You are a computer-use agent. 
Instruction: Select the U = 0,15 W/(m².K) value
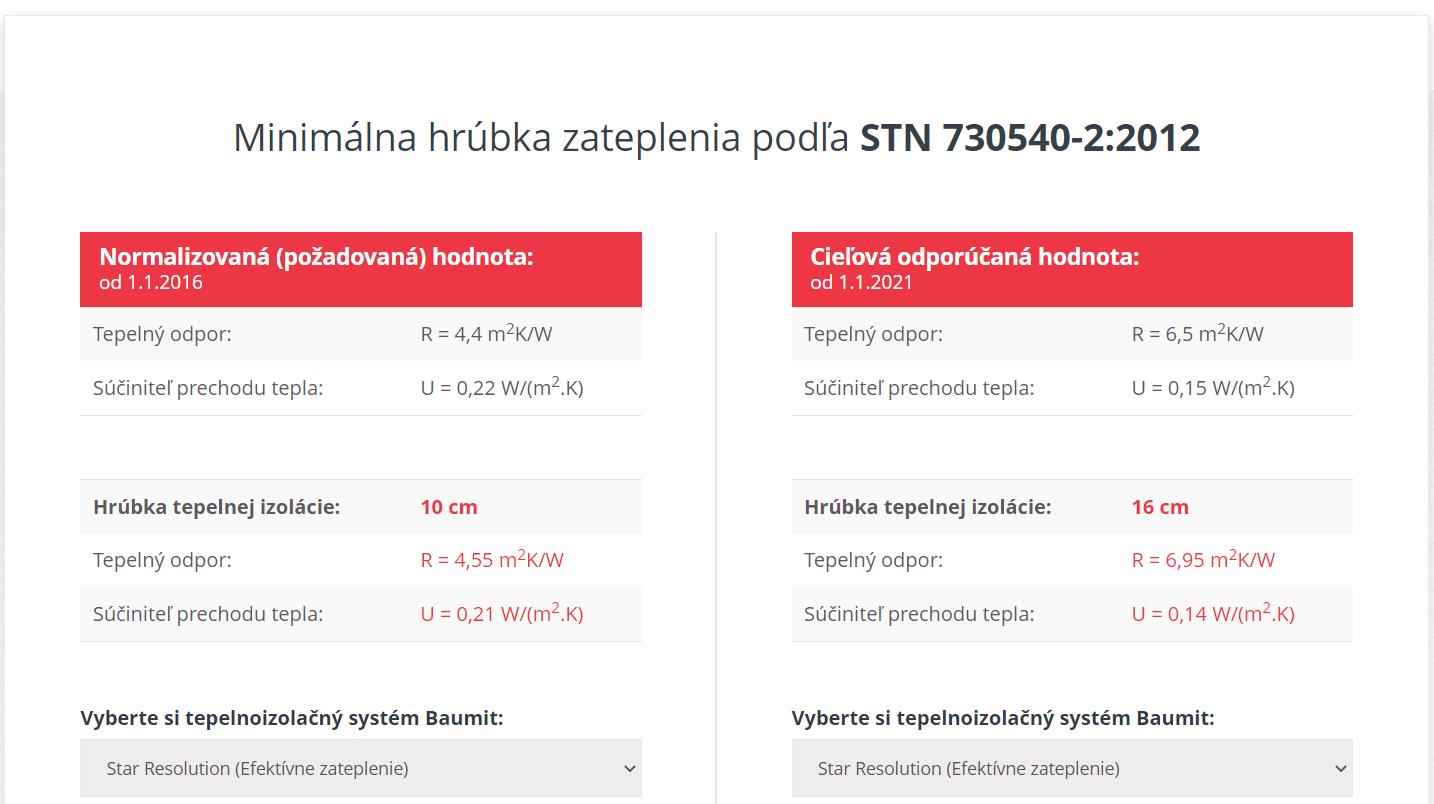[1212, 388]
